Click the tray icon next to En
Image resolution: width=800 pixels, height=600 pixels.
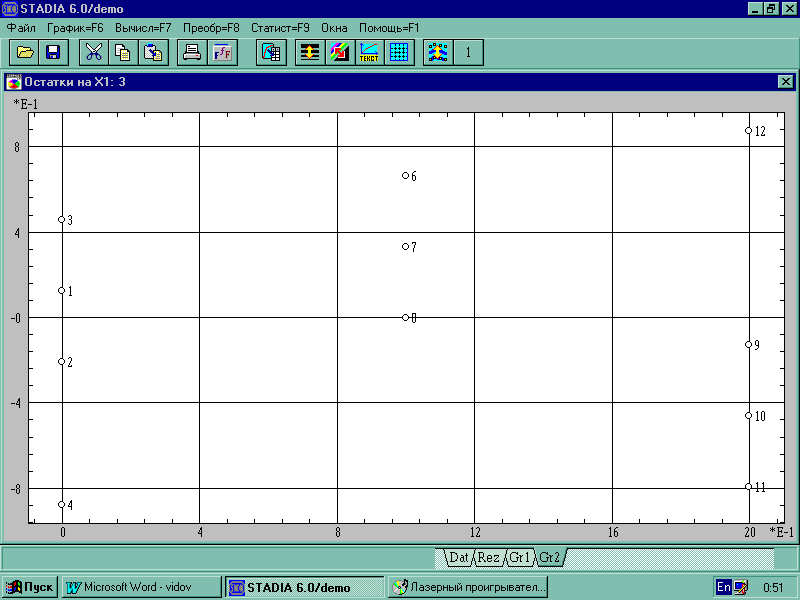coord(741,587)
